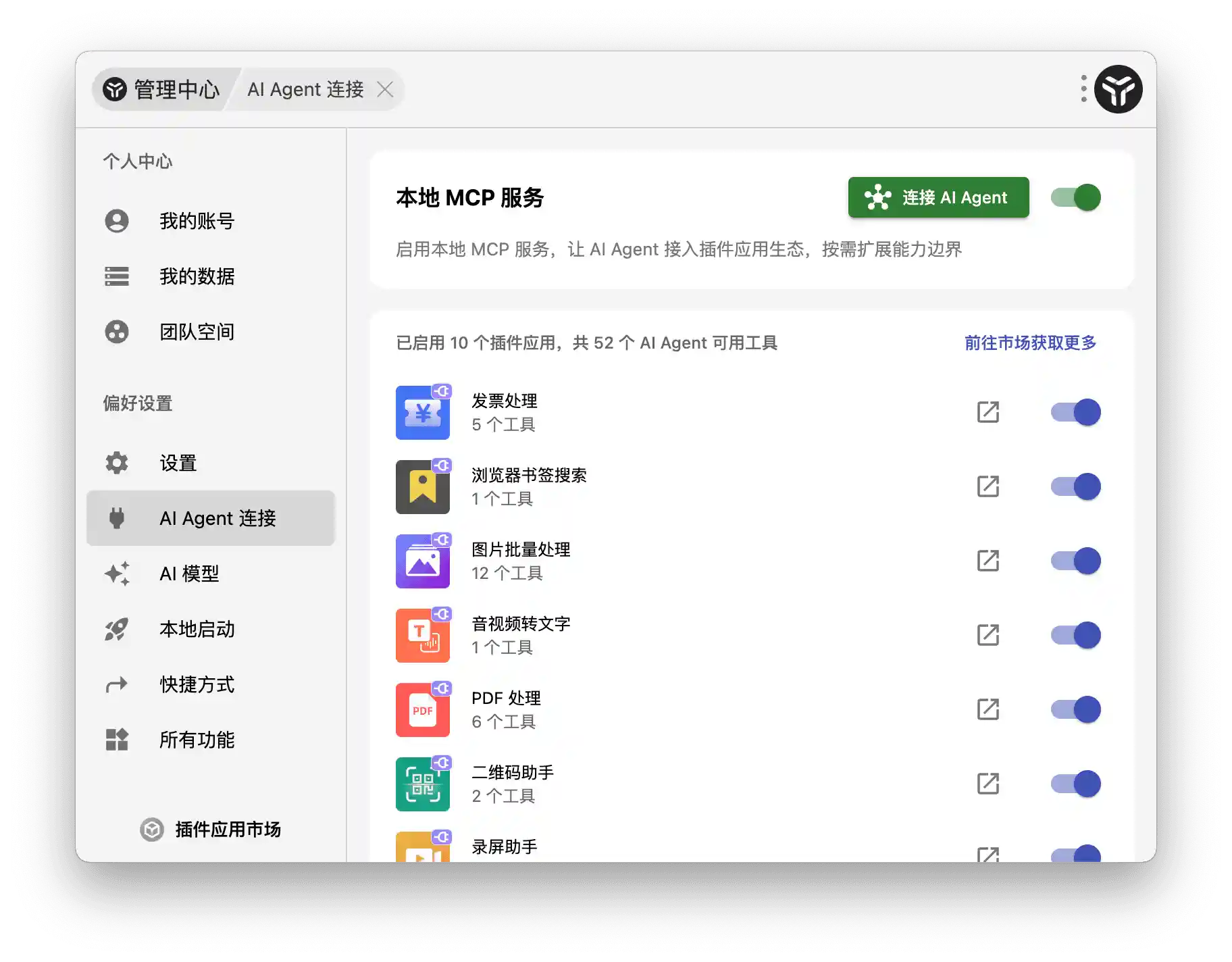Open the 团队空间 panel

[197, 332]
